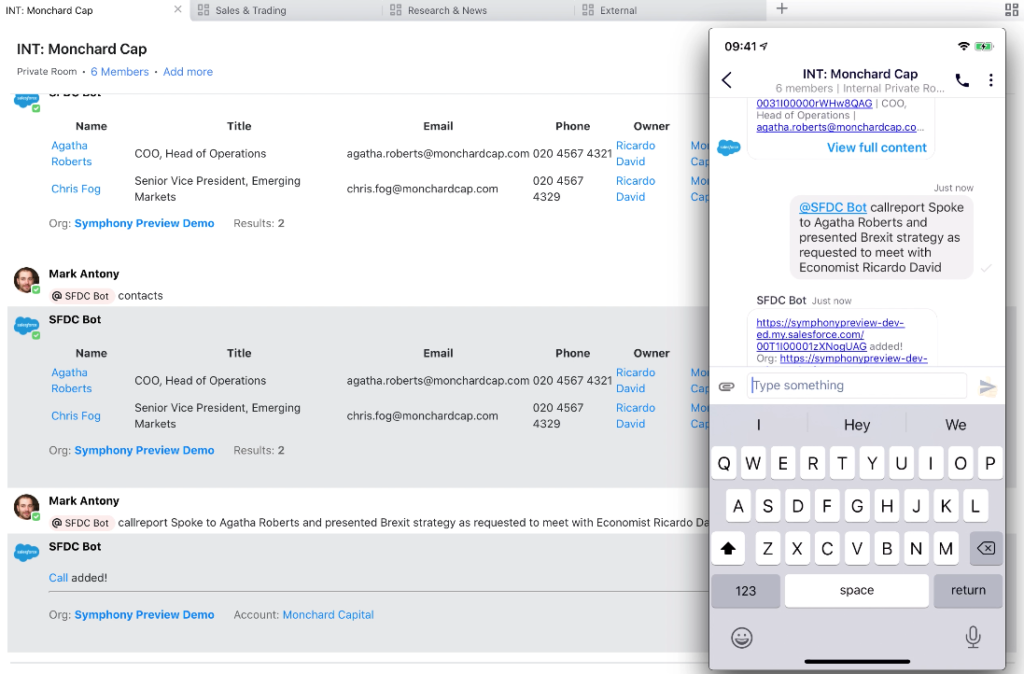Tap the Z key on the keyboard
This screenshot has height=674, width=1024.
(x=767, y=549)
